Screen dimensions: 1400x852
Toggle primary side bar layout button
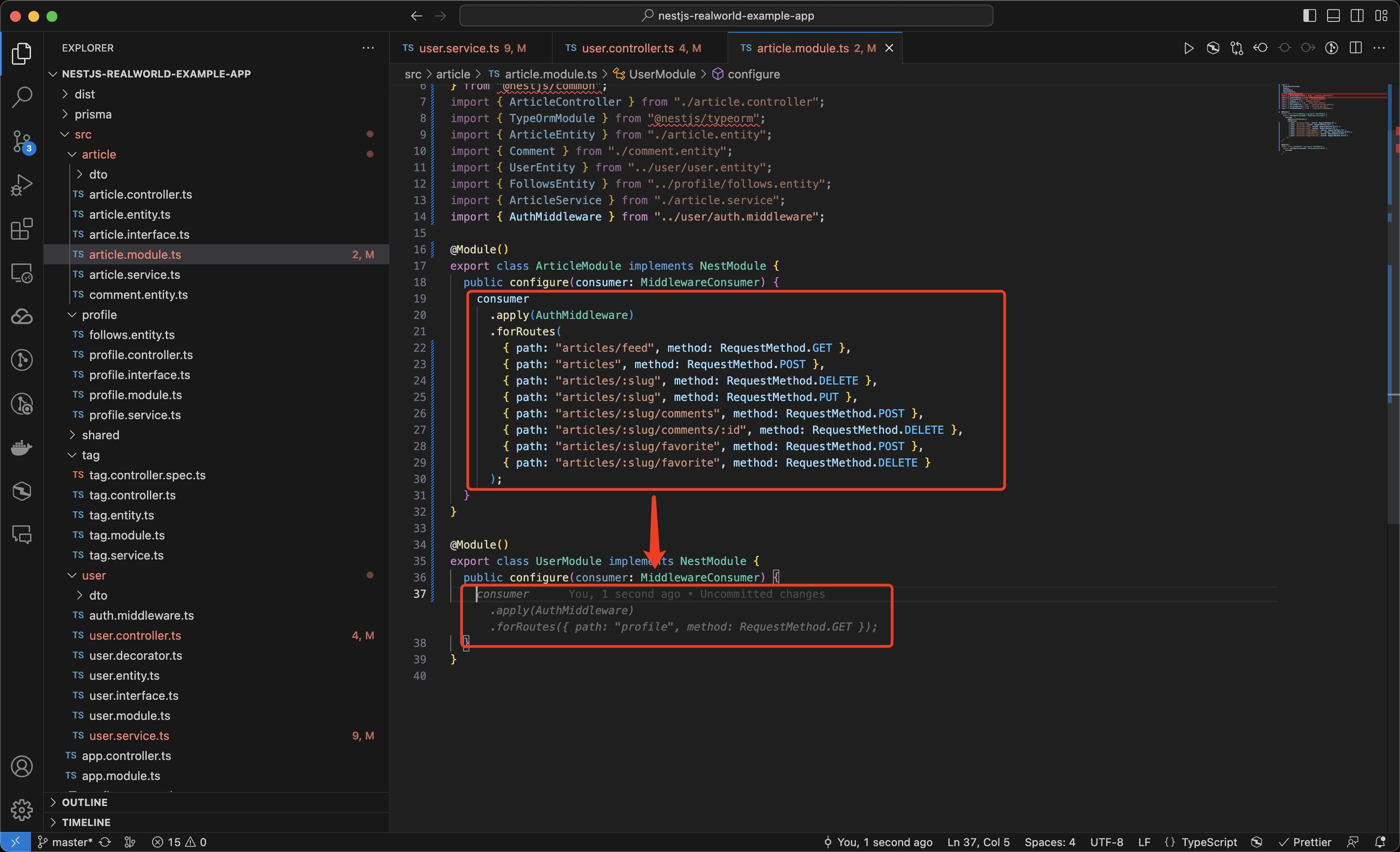click(x=1310, y=16)
